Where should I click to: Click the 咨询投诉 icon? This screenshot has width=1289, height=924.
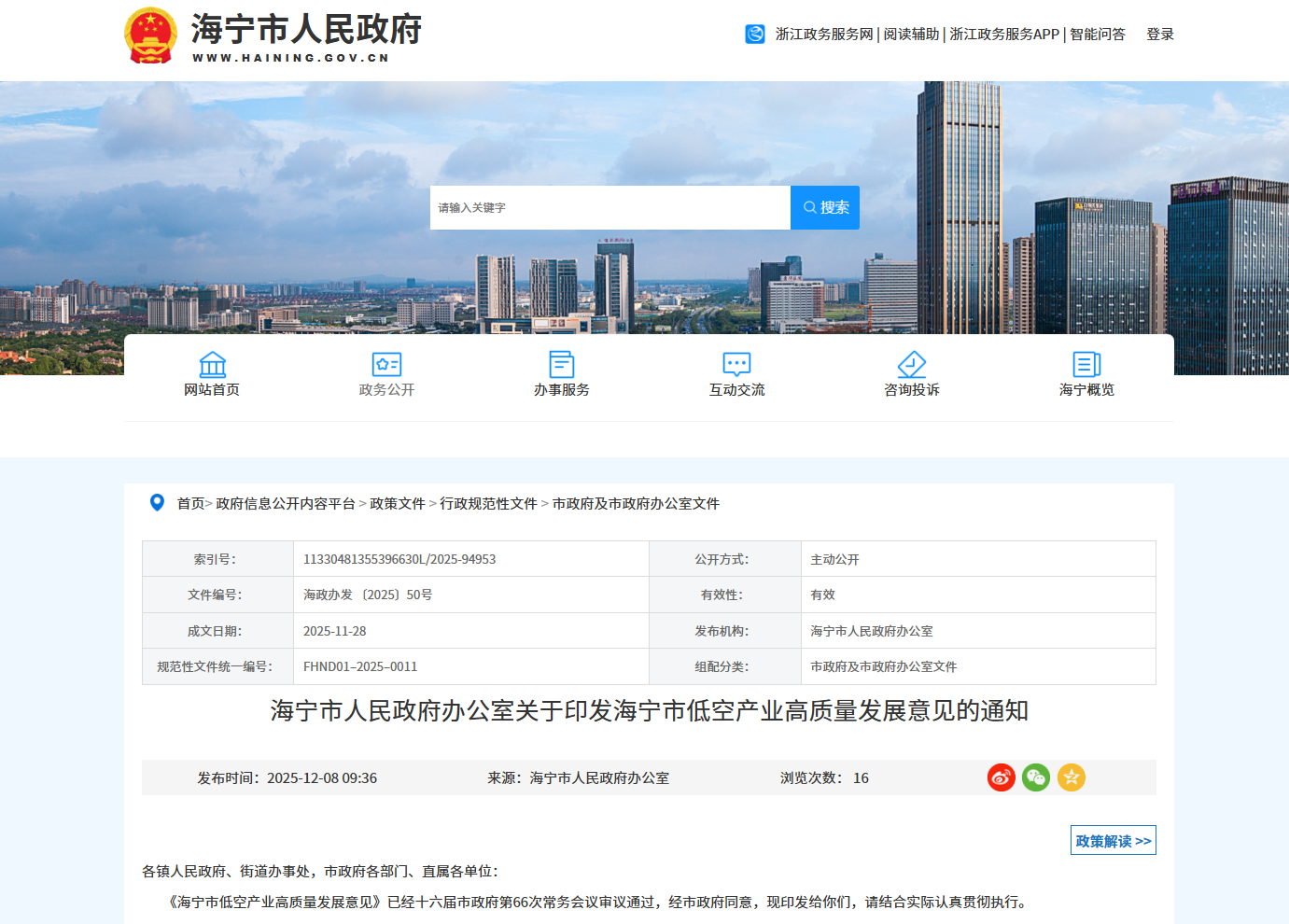(911, 364)
